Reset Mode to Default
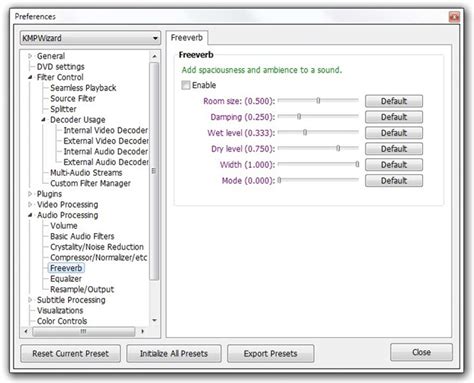The height and width of the screenshot is (383, 474). pos(394,181)
